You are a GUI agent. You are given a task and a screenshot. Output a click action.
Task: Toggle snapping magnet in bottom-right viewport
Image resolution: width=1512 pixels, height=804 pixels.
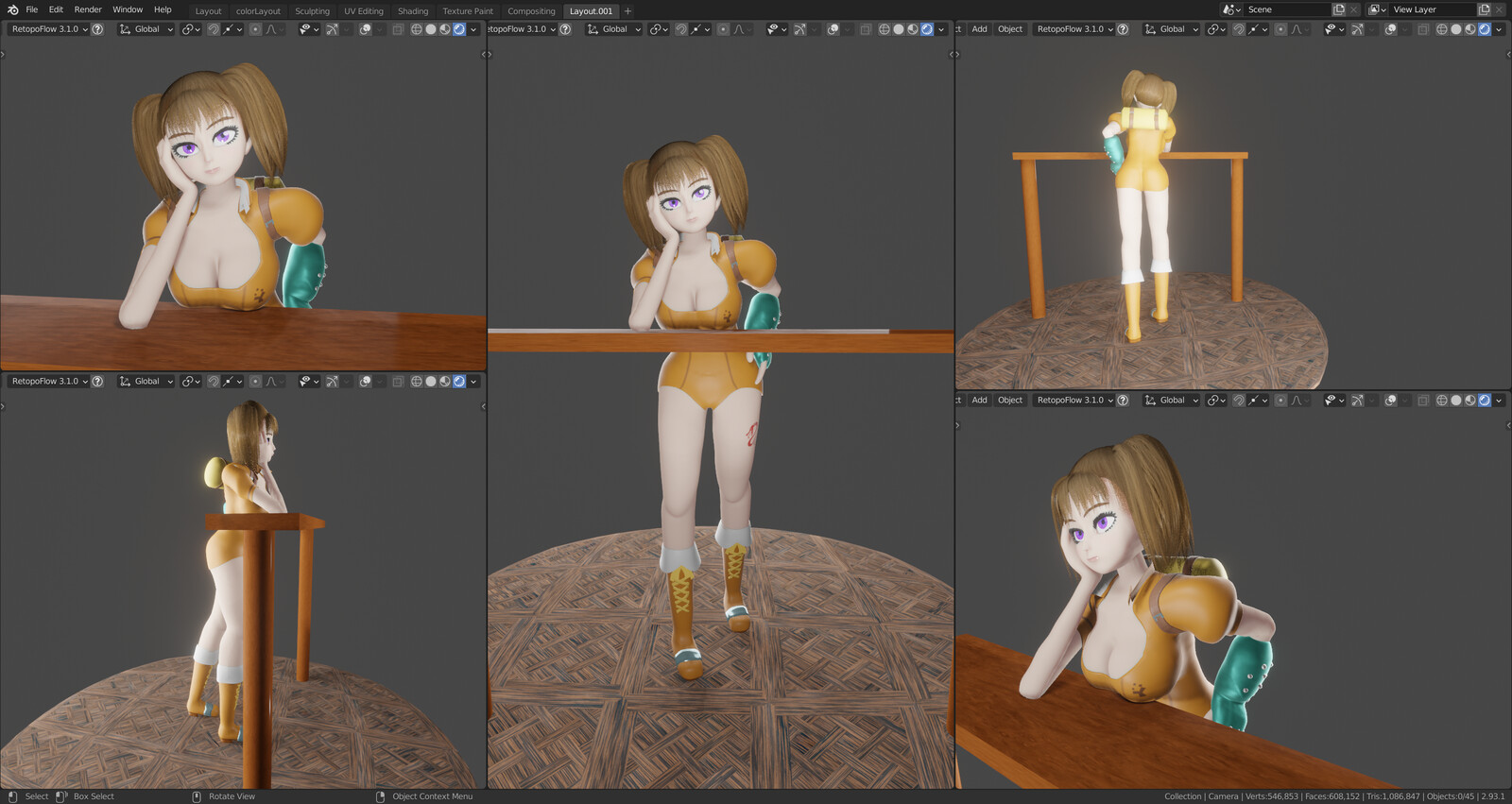(x=1239, y=401)
